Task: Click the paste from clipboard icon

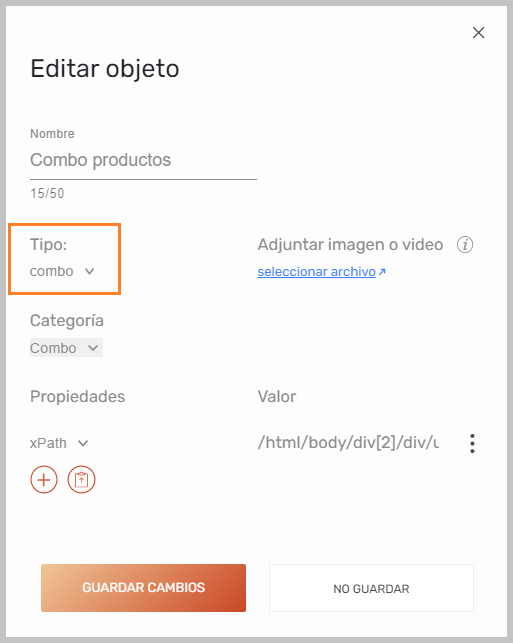Action: 82,479
